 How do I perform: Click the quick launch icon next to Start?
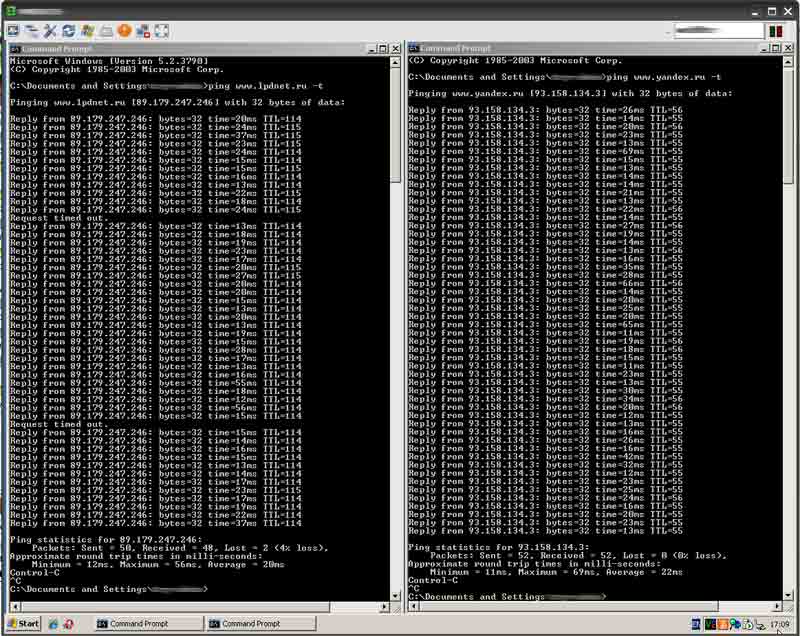53,624
